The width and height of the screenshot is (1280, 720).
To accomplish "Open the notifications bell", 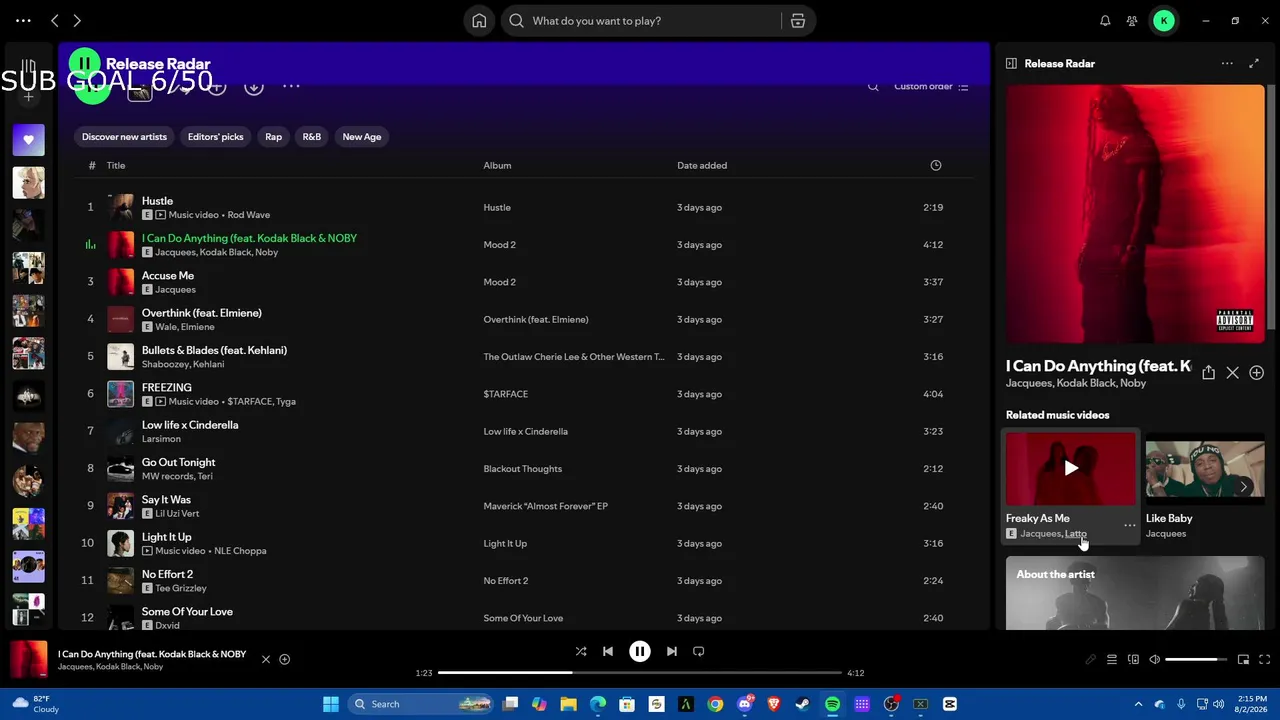I will (x=1105, y=21).
